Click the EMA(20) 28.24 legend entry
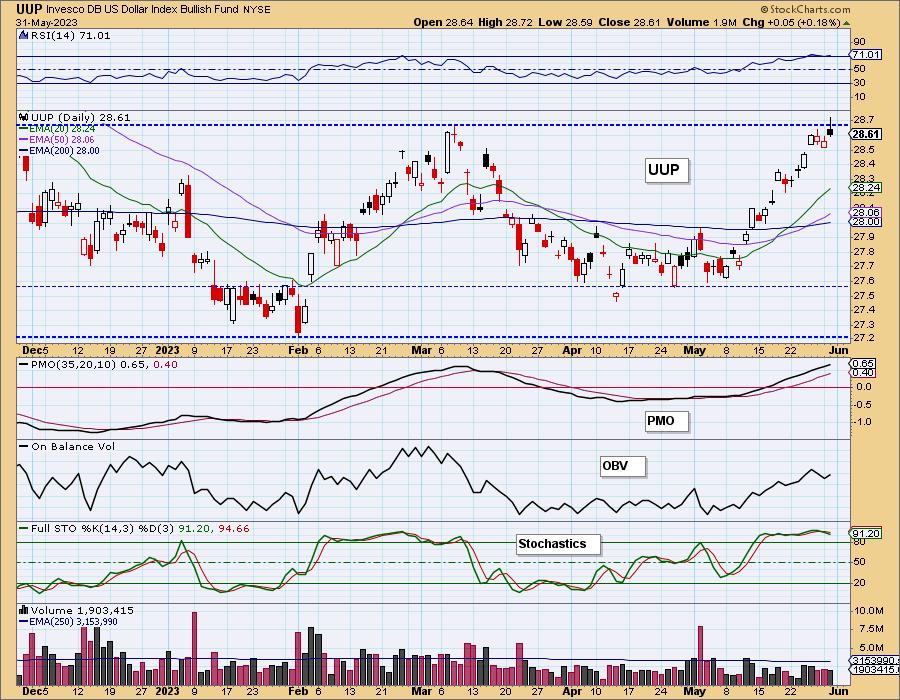The image size is (900, 700). click(57, 129)
